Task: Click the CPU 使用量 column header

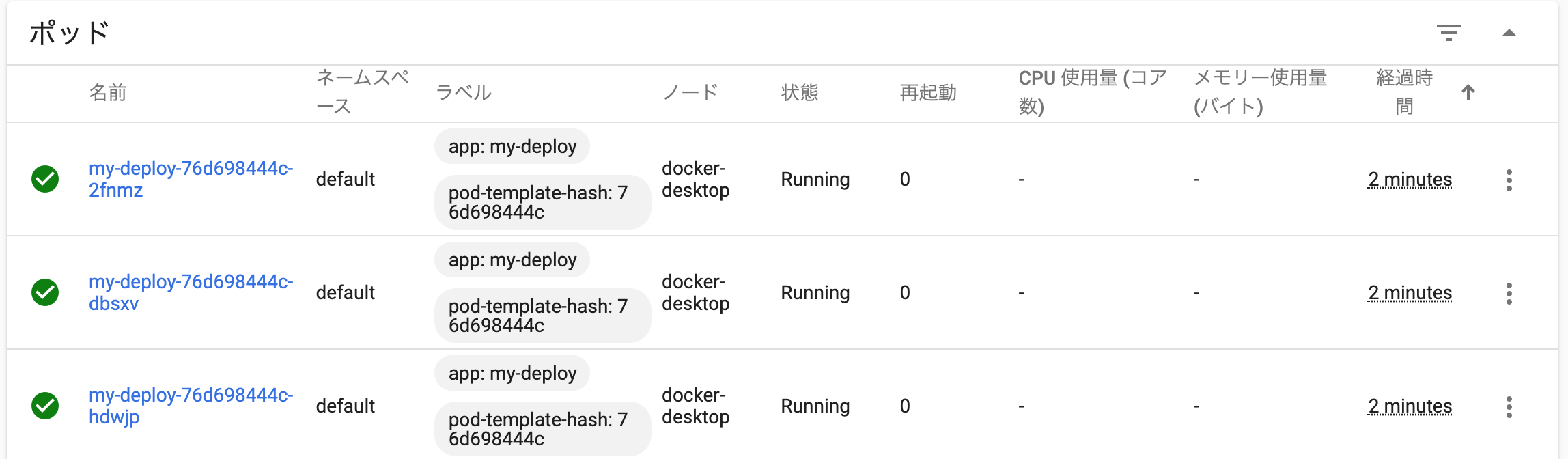Action: [1093, 92]
